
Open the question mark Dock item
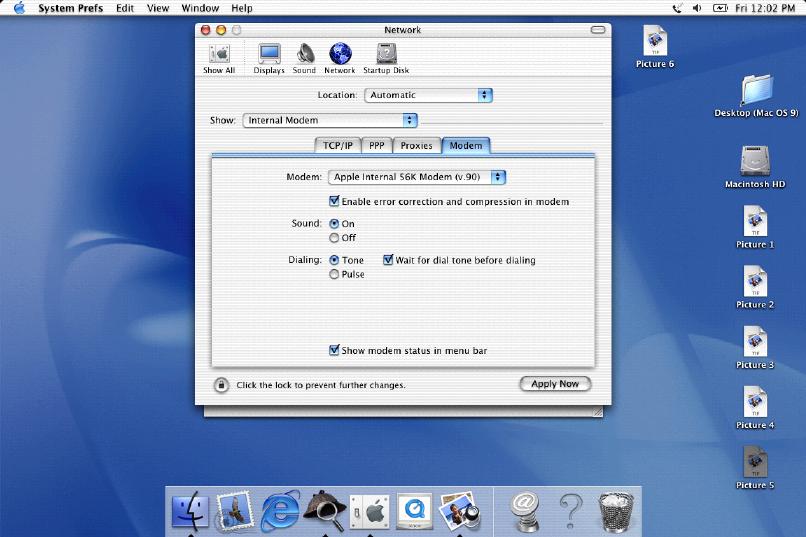click(x=570, y=511)
